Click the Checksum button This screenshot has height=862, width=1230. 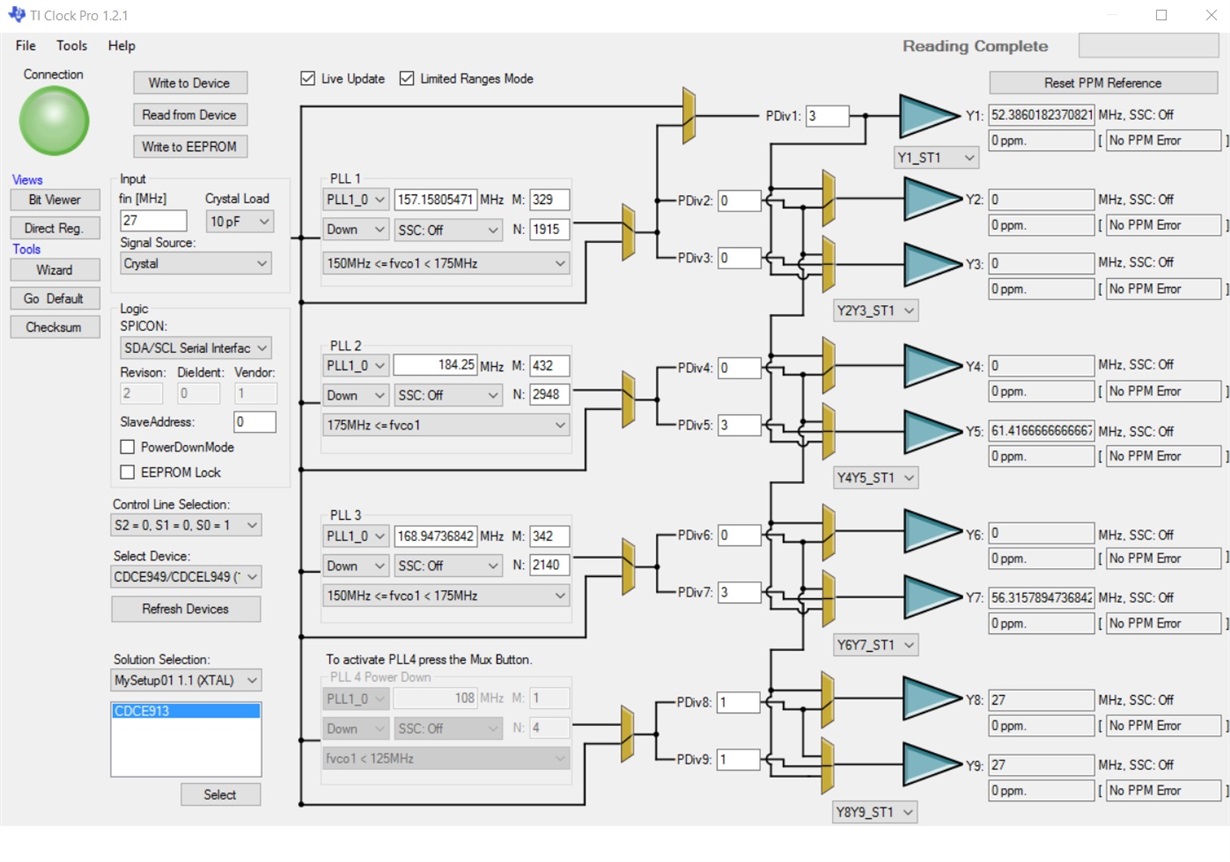pyautogui.click(x=55, y=327)
